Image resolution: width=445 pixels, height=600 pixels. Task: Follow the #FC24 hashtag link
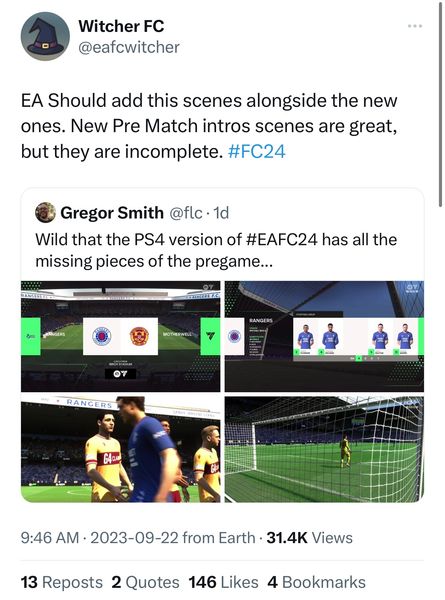[256, 152]
